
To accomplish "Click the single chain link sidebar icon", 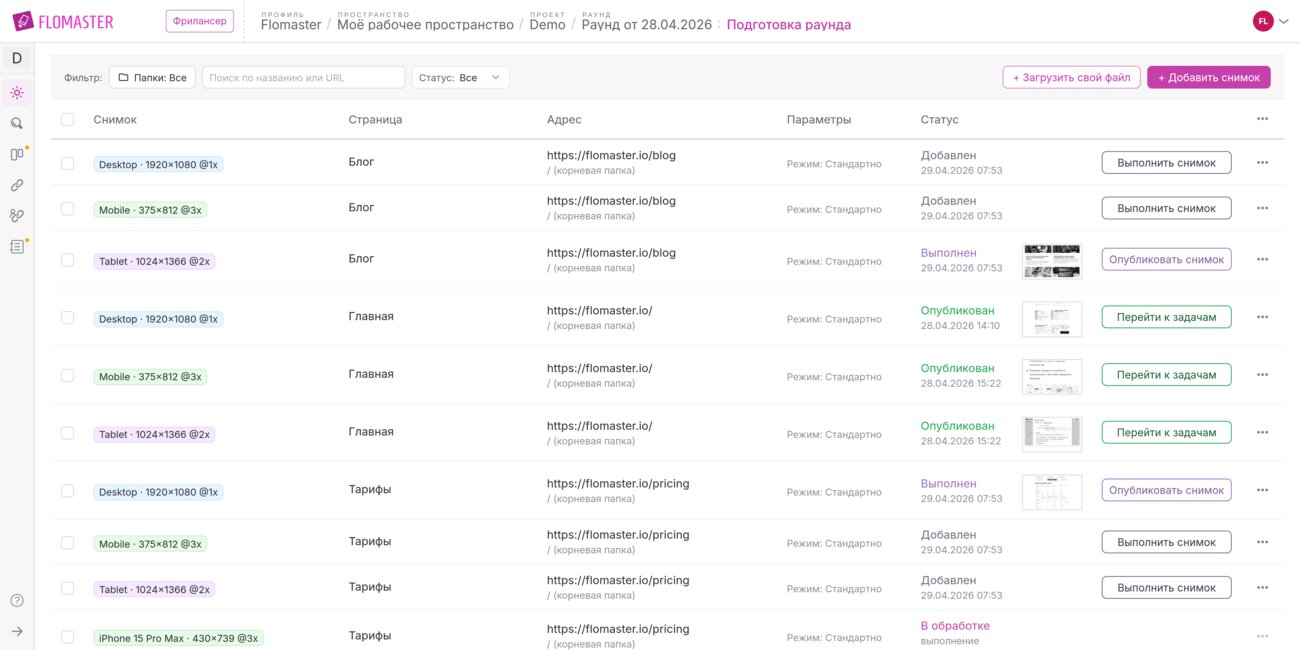I will (x=17, y=185).
